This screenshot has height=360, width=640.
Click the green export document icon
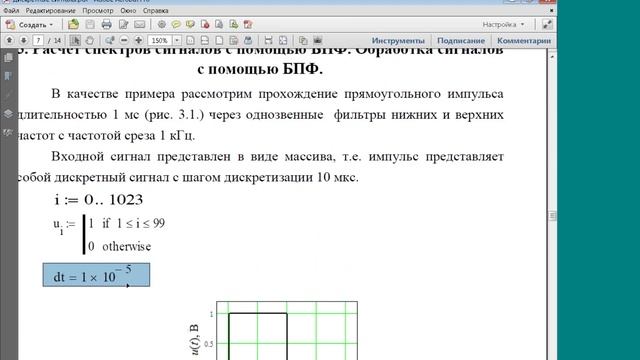pos(233,25)
